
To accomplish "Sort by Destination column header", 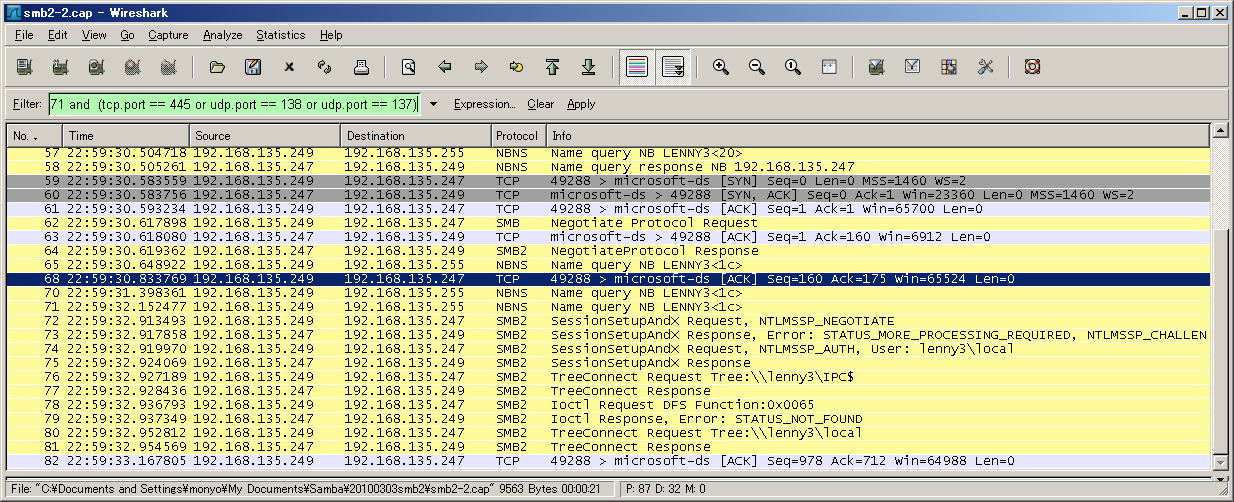I will [415, 135].
